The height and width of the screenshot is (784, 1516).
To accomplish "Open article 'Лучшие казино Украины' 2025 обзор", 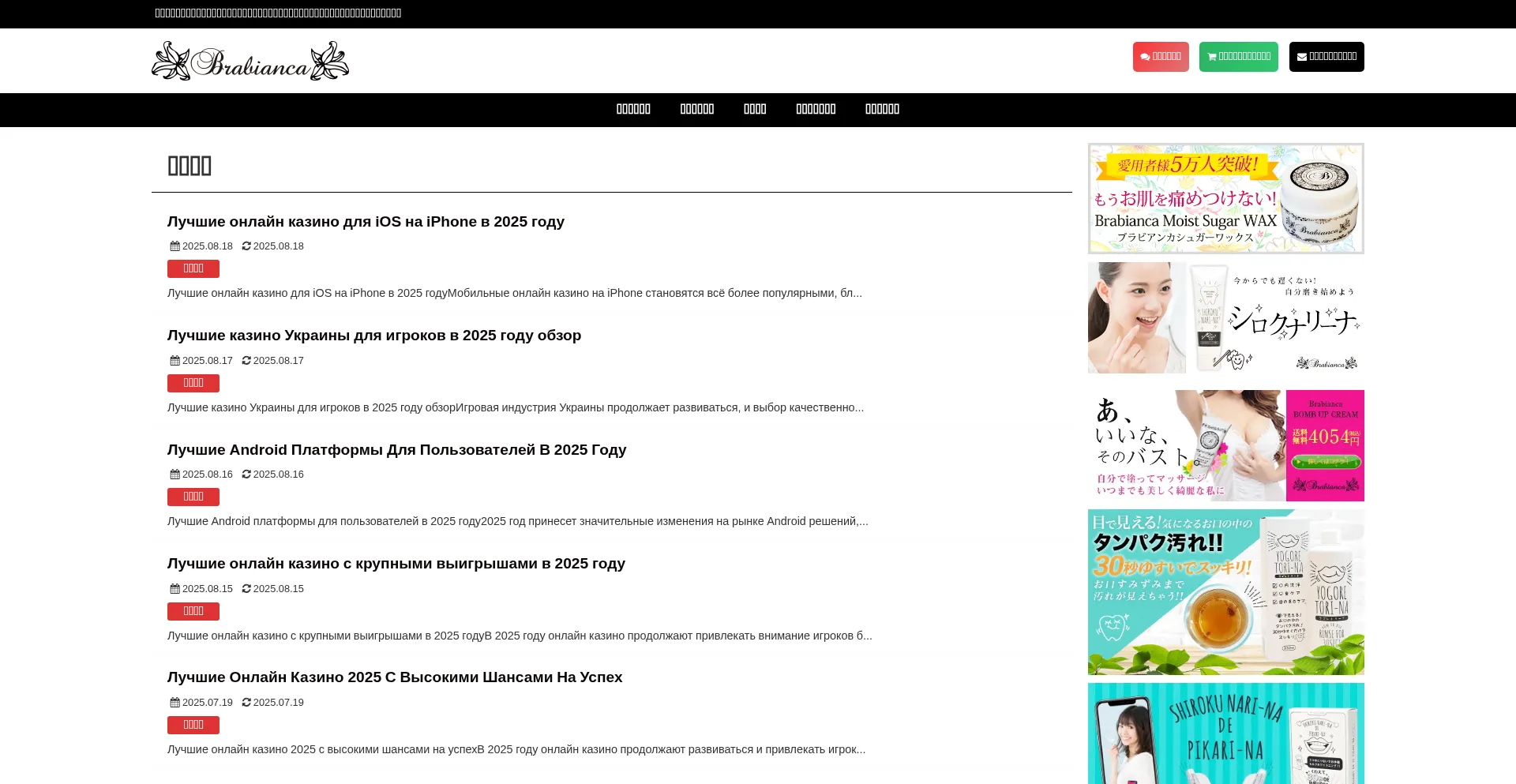I will [x=373, y=336].
